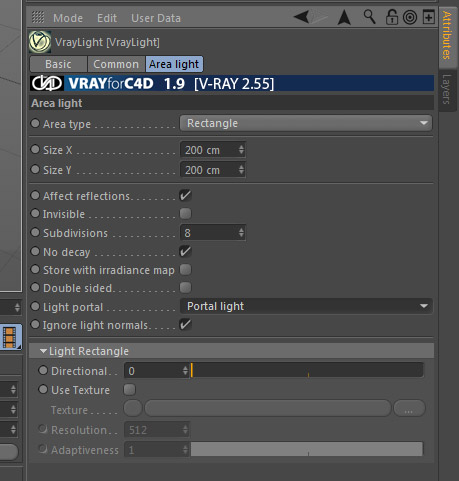459x481 pixels.
Task: Click Texture browse ellipsis button
Action: click(x=409, y=409)
